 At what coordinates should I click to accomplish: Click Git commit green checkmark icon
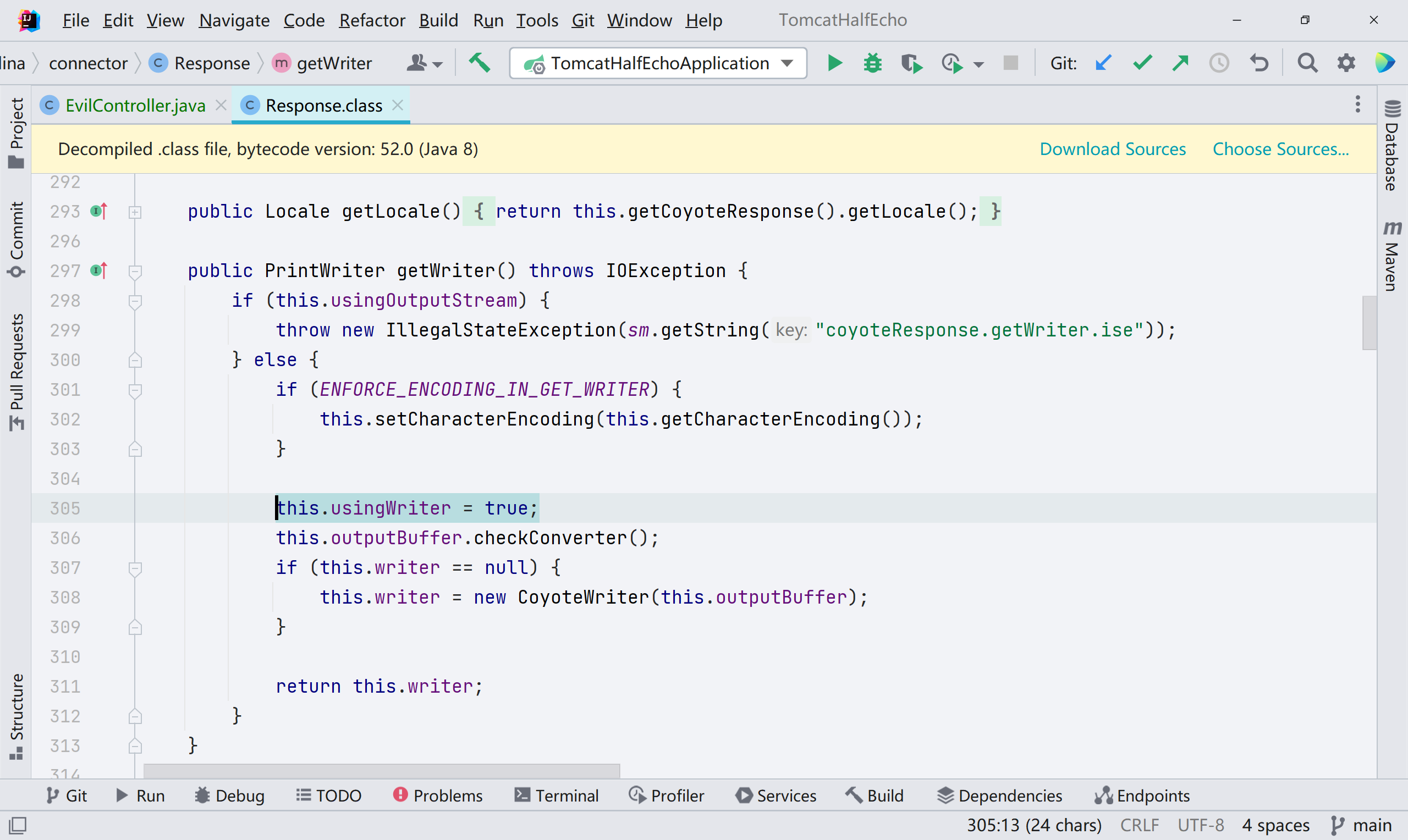tap(1142, 63)
